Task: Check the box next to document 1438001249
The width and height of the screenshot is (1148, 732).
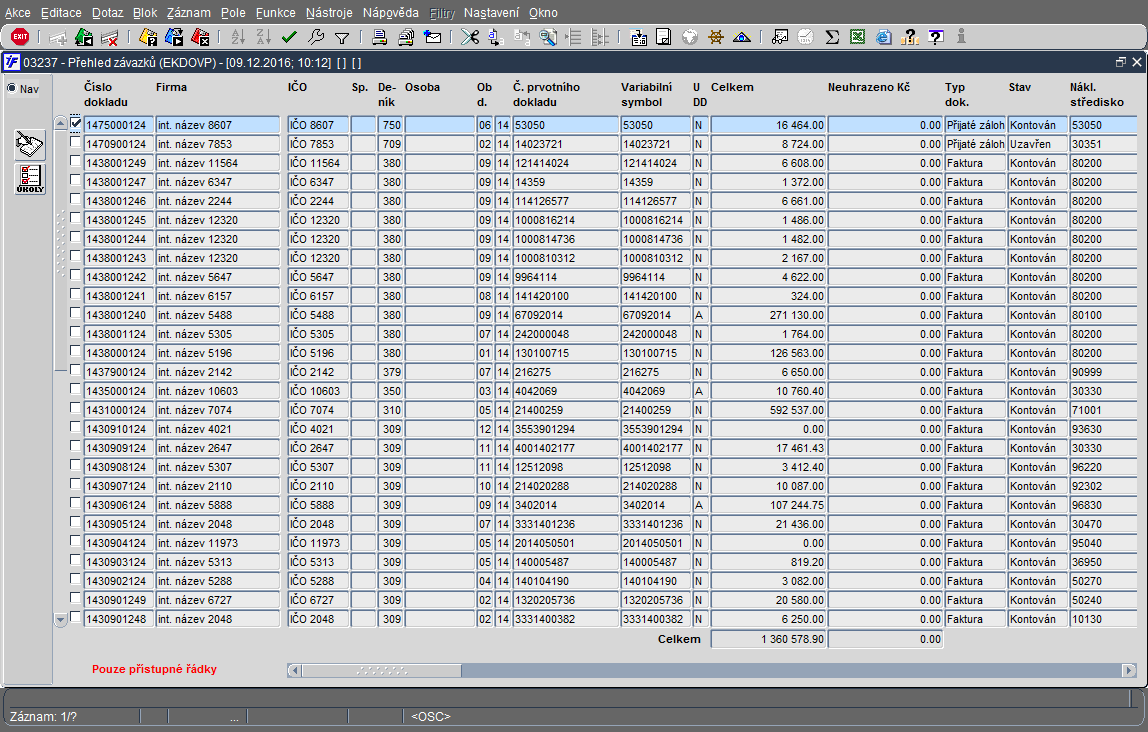Action: coord(76,162)
